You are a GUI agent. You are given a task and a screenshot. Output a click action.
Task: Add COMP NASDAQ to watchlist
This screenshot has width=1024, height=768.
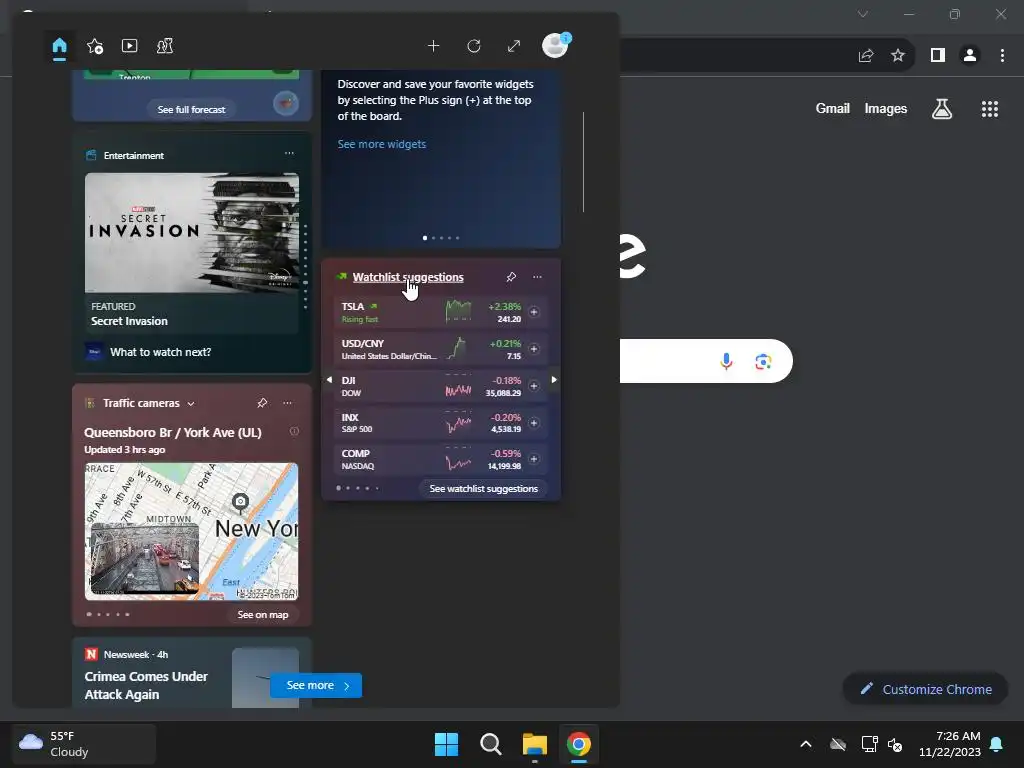tap(534, 459)
